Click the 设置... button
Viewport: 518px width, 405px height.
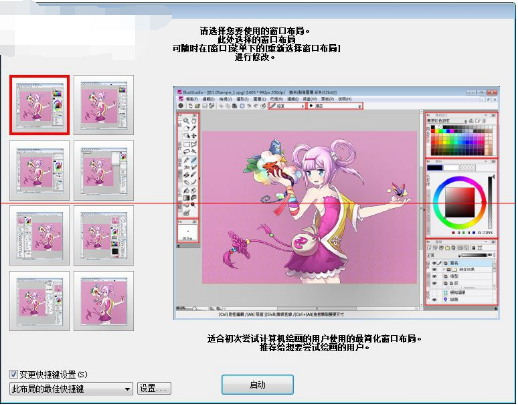click(154, 388)
